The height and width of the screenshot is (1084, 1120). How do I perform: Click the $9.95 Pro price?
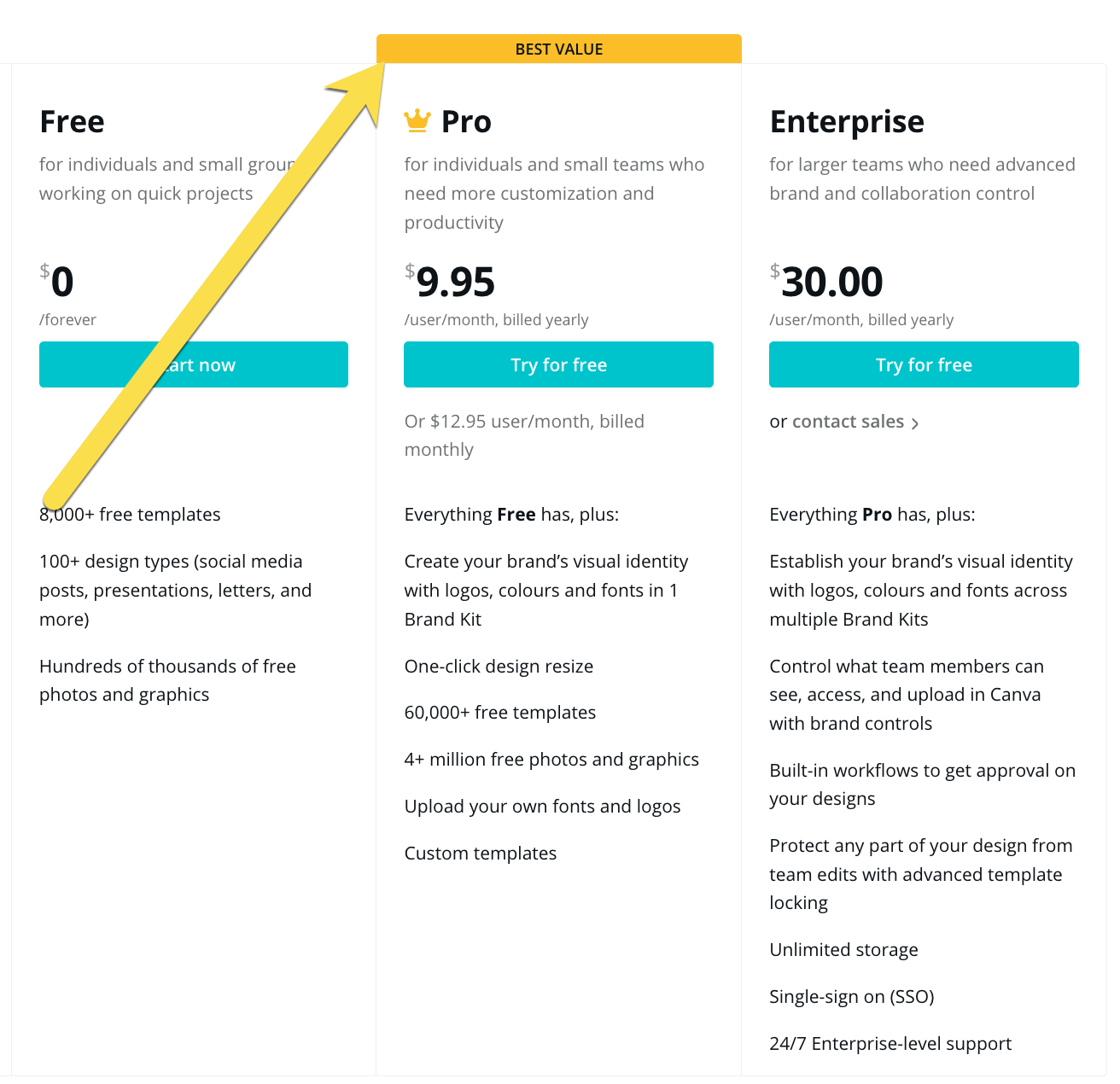450,282
